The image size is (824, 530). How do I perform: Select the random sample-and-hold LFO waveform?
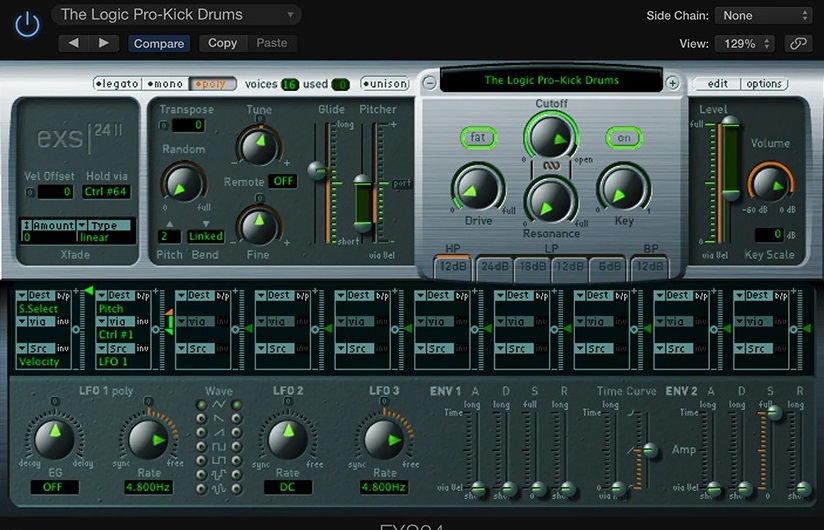click(219, 475)
